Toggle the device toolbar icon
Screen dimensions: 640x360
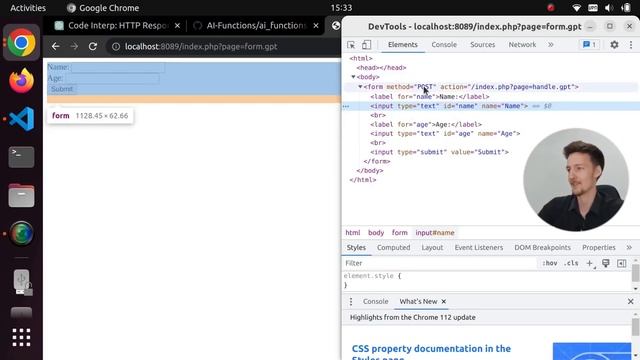click(367, 44)
